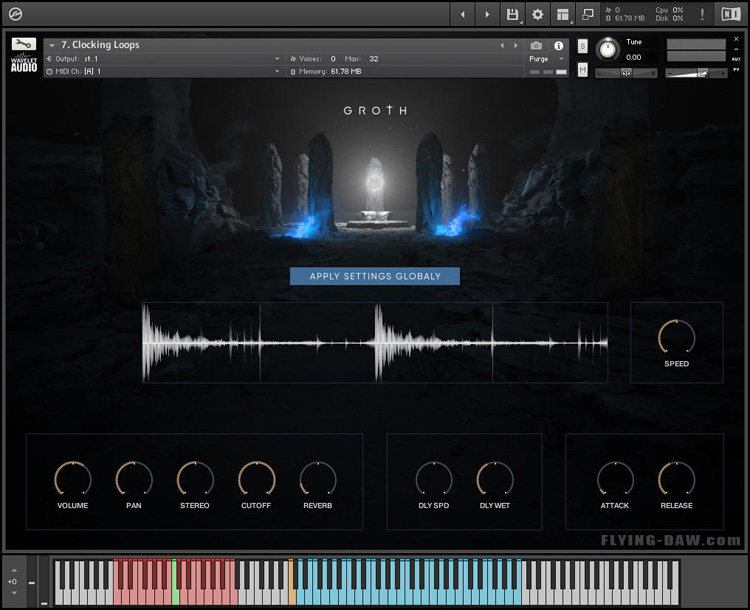Screen dimensions: 750x610
Task: Go to previous instrument arrow in header
Action: 502,45
